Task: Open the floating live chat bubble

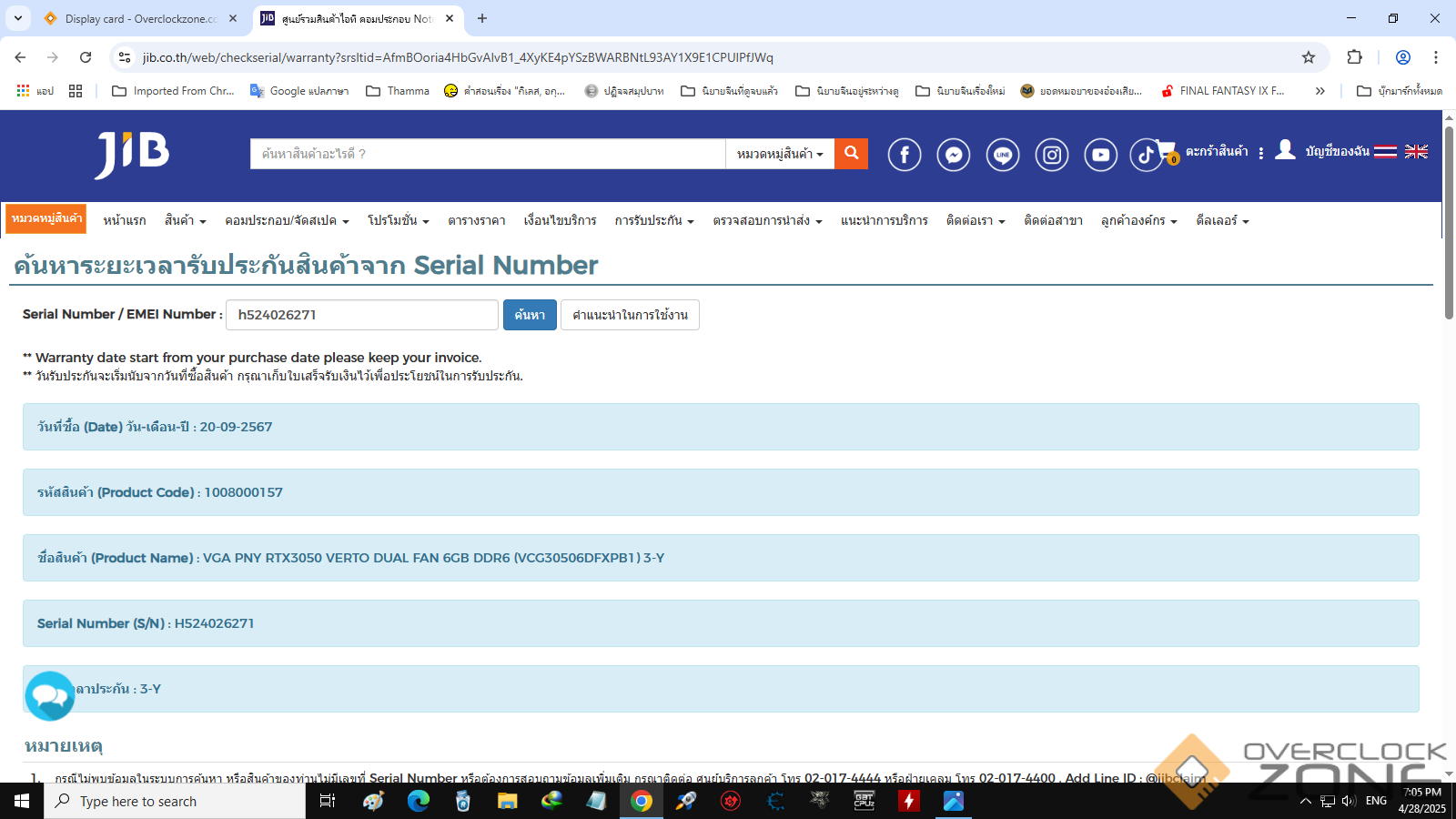Action: 49,697
